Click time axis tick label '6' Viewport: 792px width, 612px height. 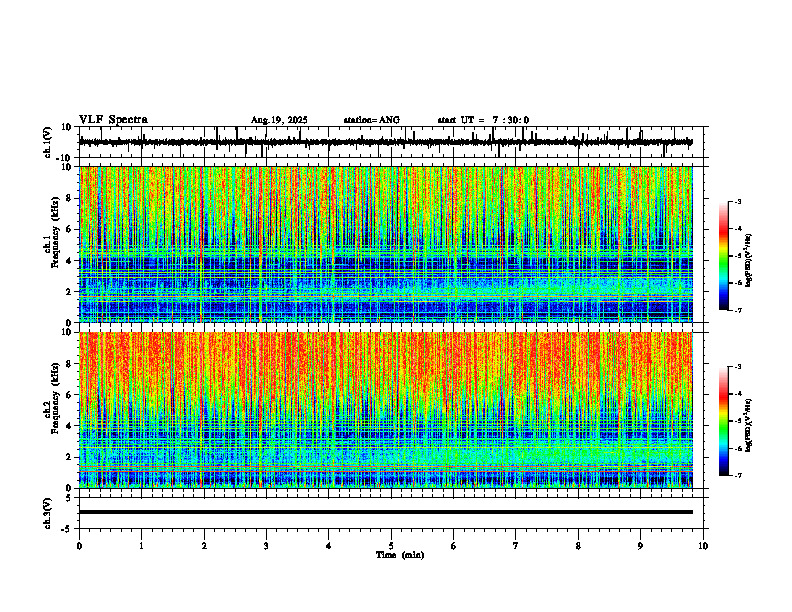(x=453, y=546)
